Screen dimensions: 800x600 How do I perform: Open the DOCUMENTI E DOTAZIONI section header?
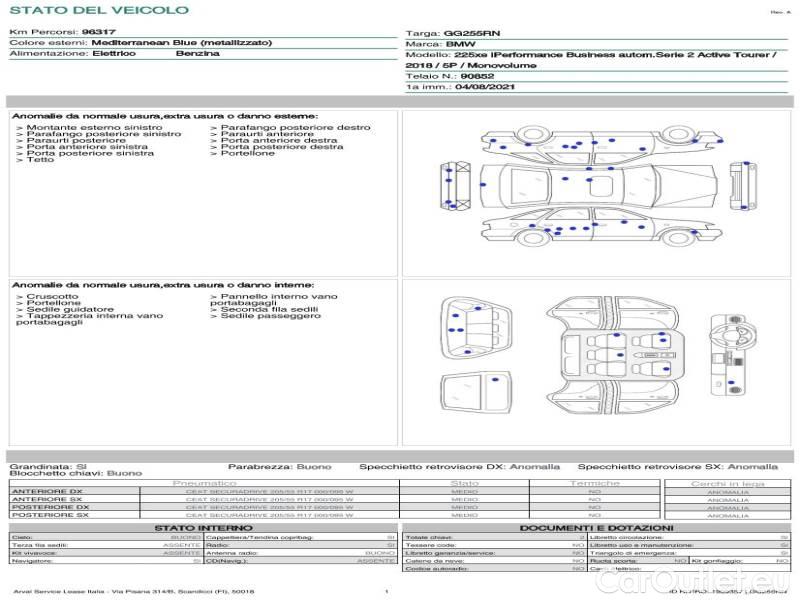coord(596,528)
